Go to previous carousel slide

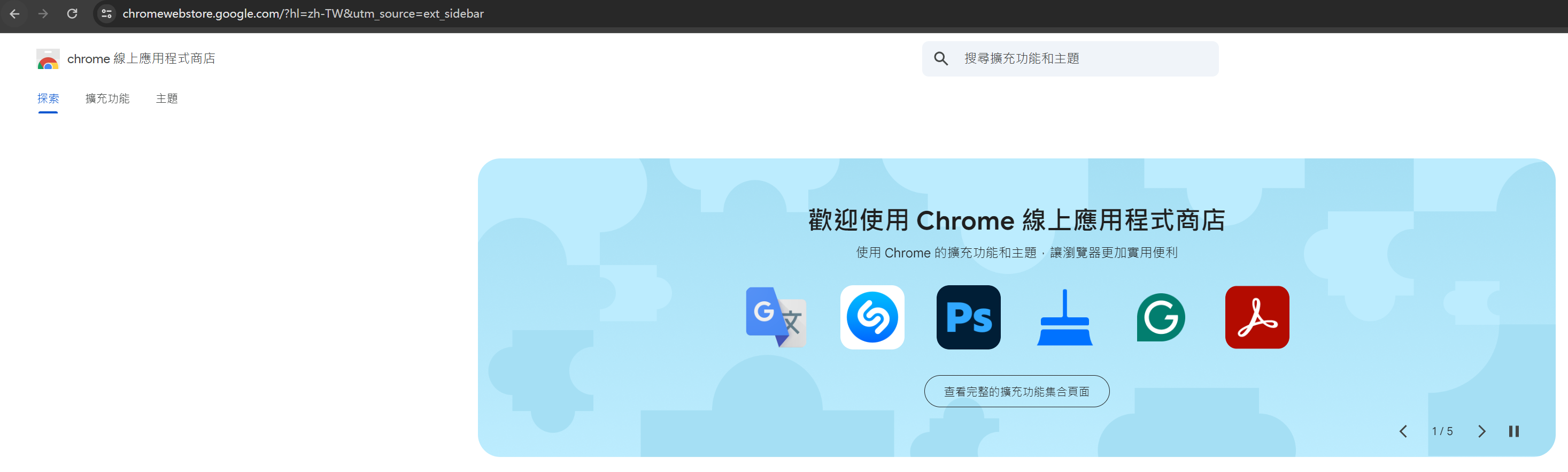[1403, 432]
